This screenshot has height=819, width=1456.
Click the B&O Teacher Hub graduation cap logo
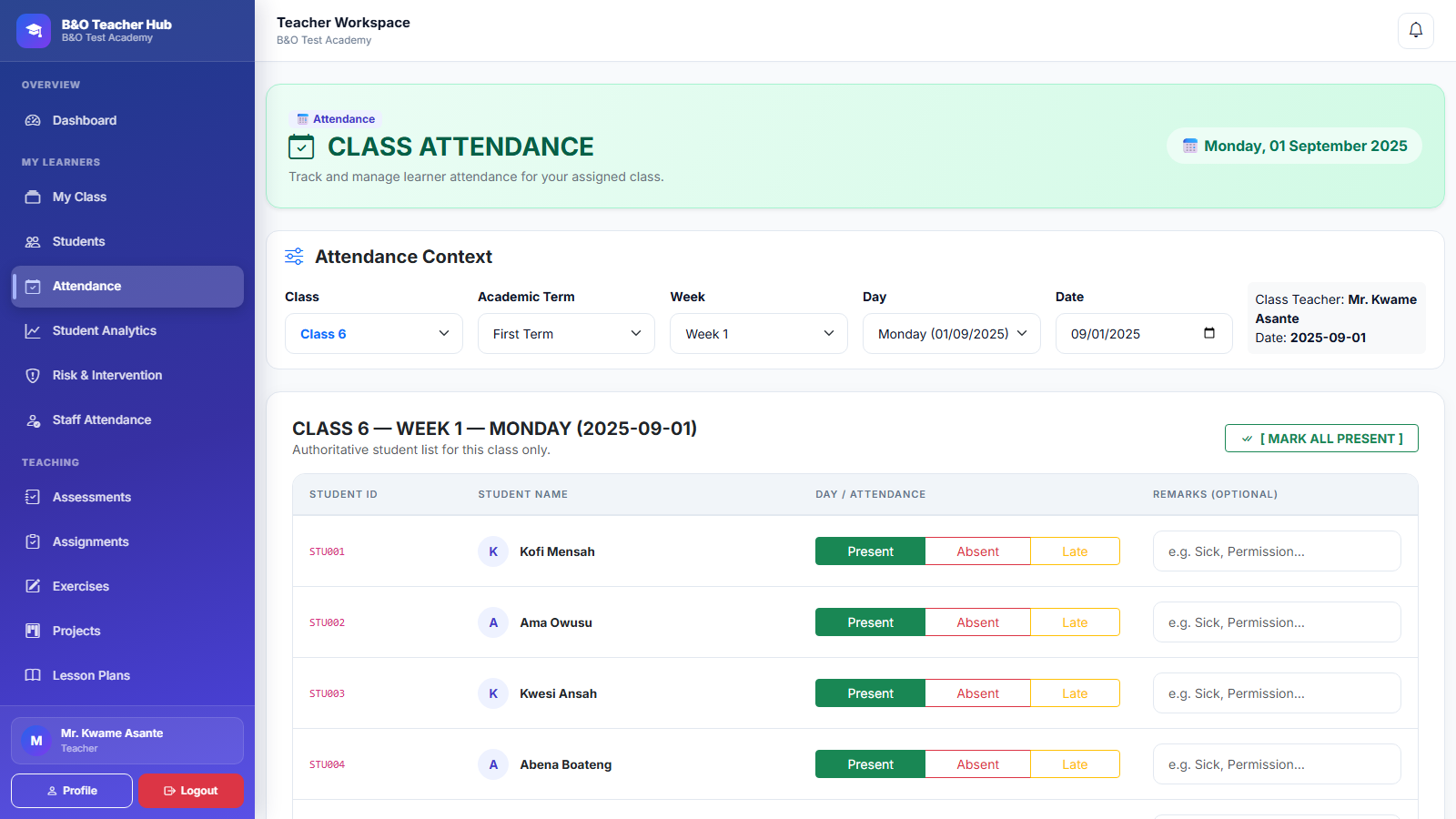[x=34, y=31]
